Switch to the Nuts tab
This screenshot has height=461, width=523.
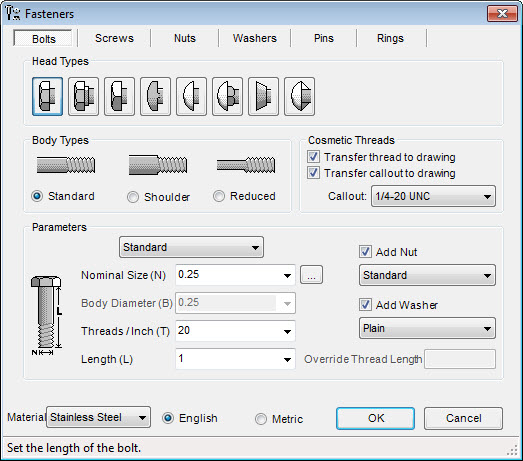click(185, 38)
